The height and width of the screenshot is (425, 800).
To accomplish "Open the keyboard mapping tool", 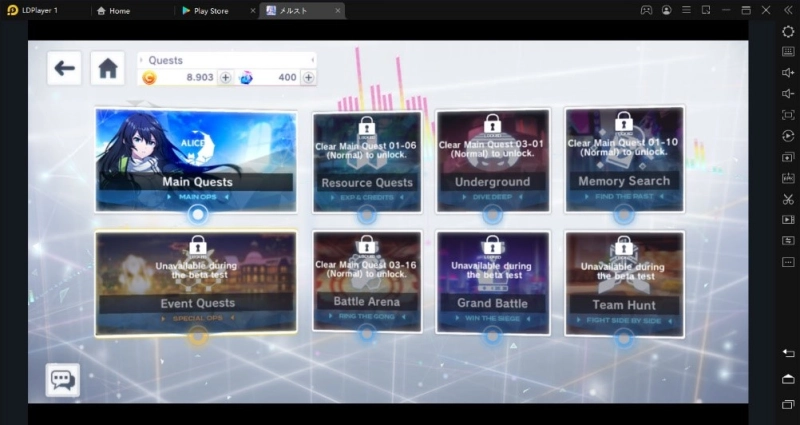I will 788,52.
